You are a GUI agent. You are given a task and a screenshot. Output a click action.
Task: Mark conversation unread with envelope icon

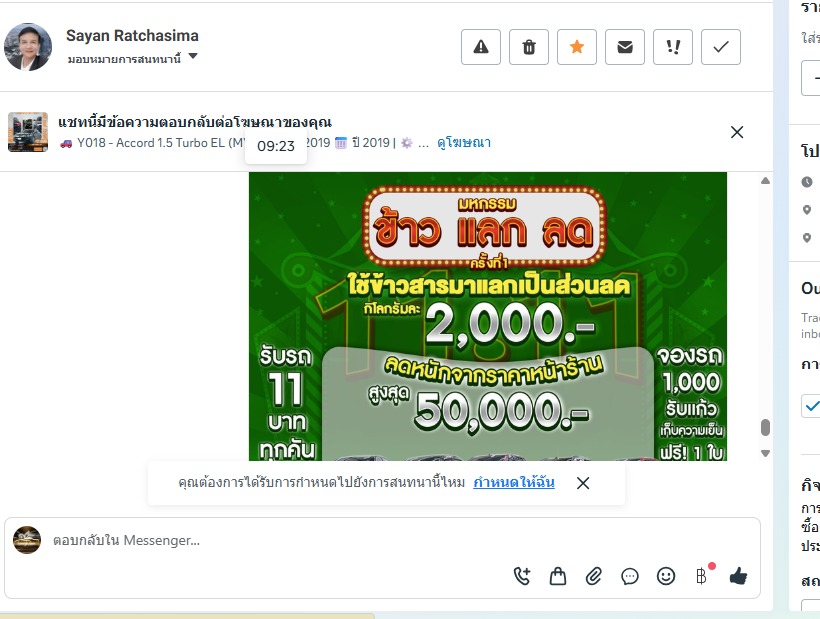pos(625,47)
